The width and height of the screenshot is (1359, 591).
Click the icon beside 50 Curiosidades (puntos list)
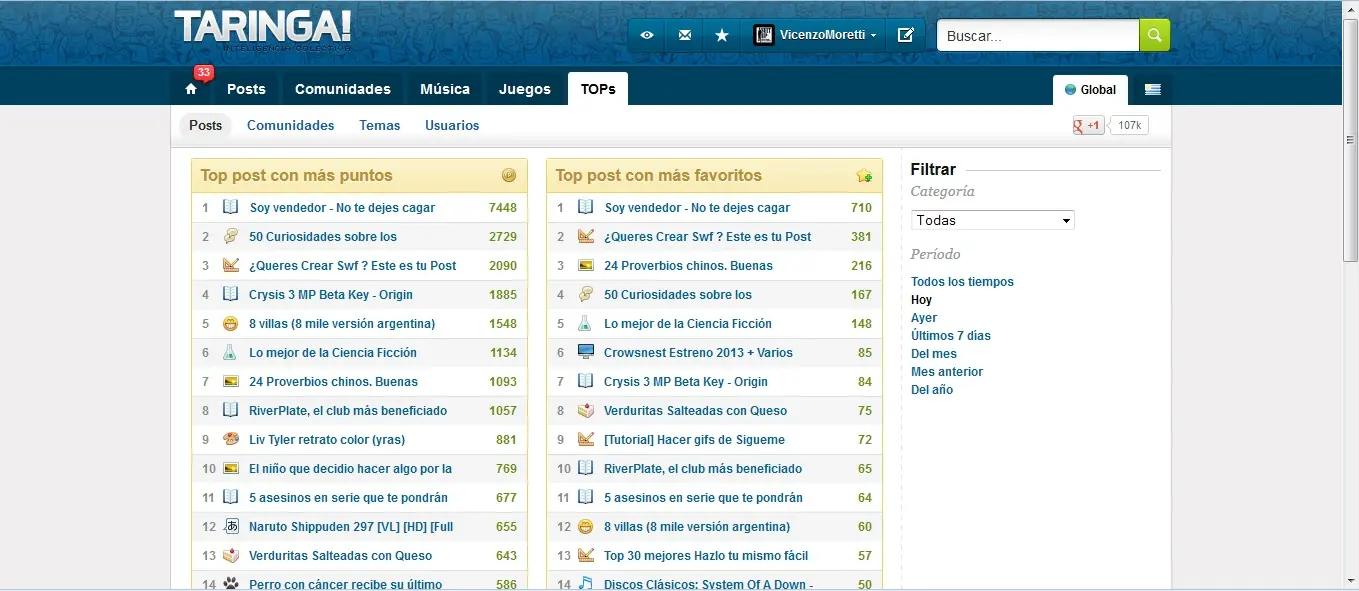click(231, 236)
